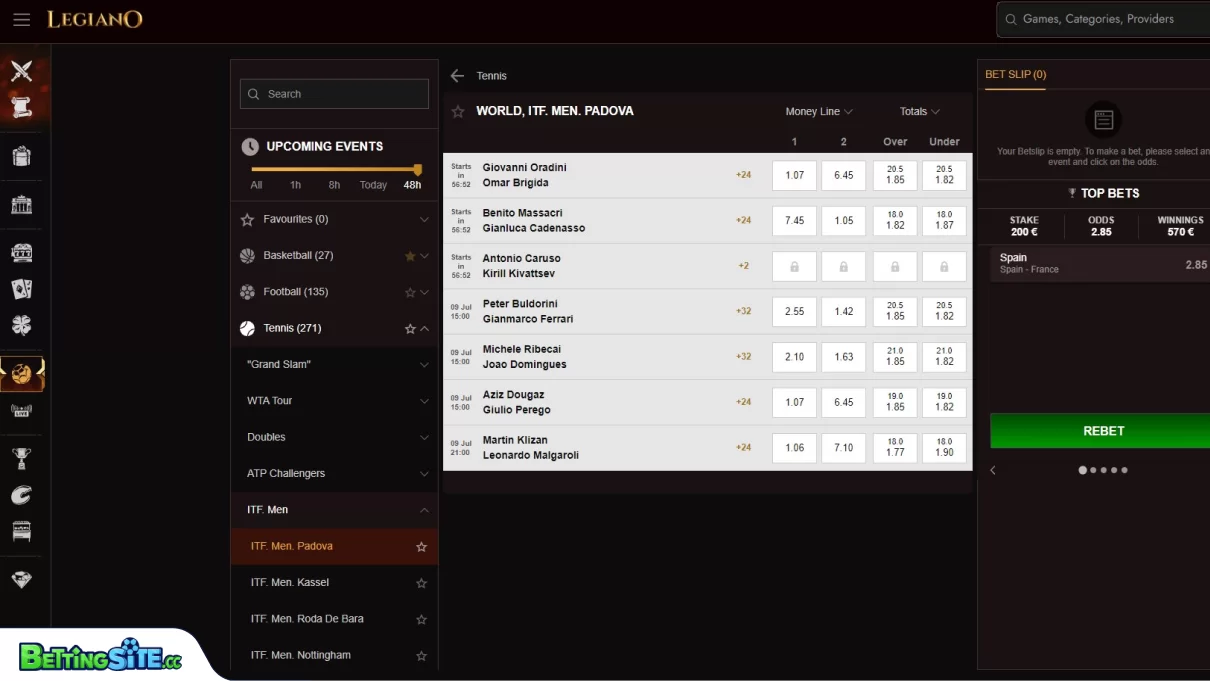Image resolution: width=1210 pixels, height=681 pixels.
Task: Select the 1h time filter
Action: [x=296, y=185]
